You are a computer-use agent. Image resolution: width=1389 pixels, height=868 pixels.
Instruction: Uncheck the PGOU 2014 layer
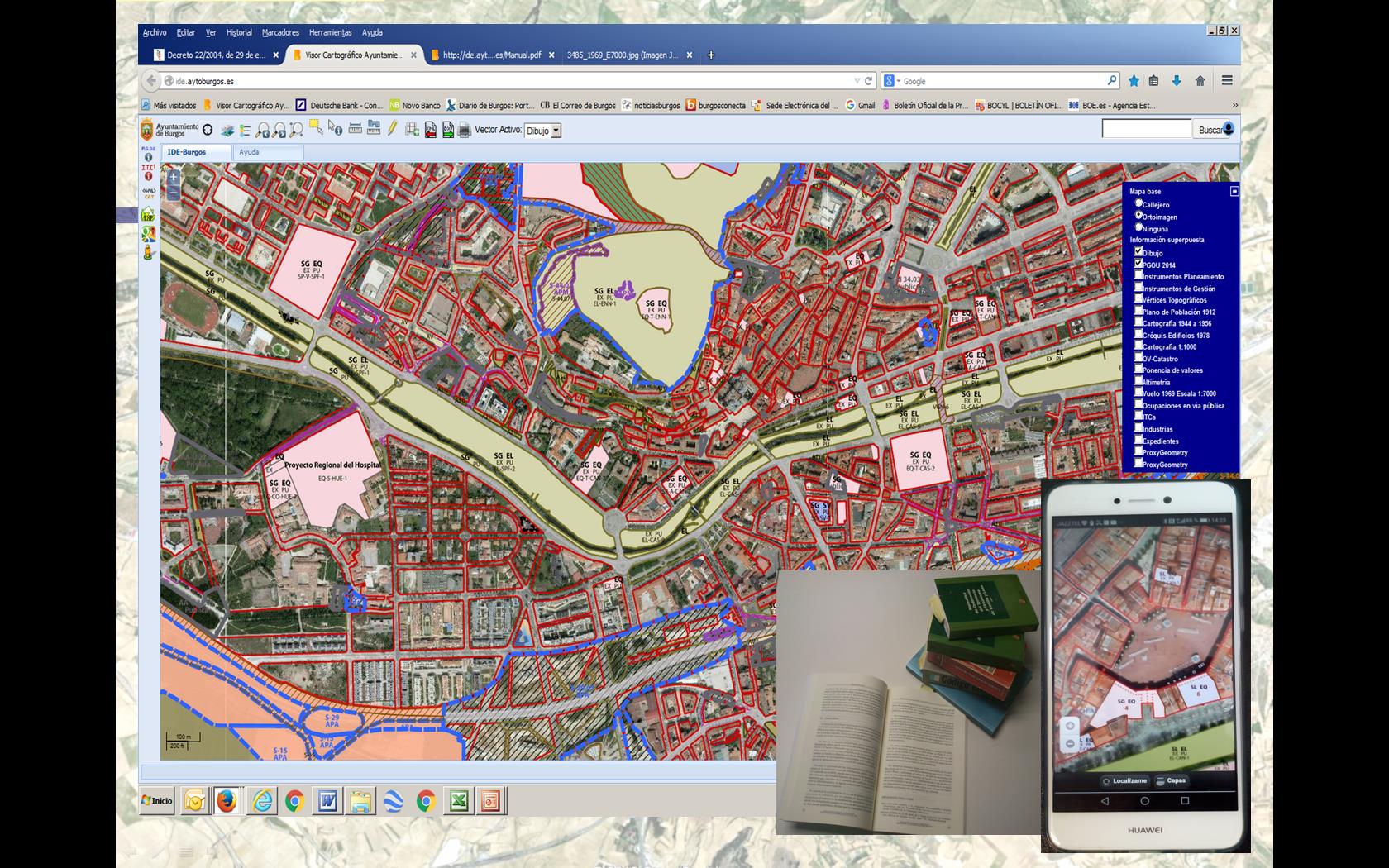coord(1138,264)
